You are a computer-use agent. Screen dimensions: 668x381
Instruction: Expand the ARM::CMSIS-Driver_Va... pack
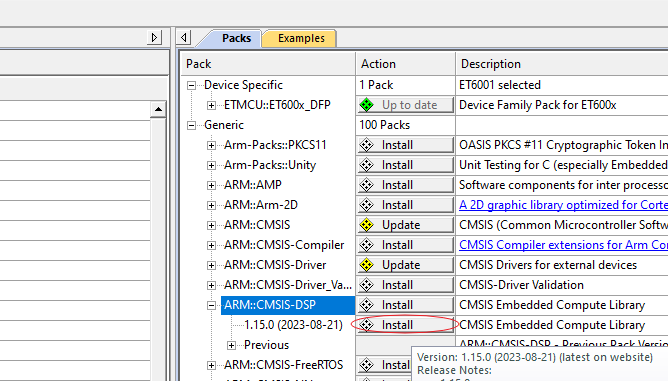pos(211,286)
